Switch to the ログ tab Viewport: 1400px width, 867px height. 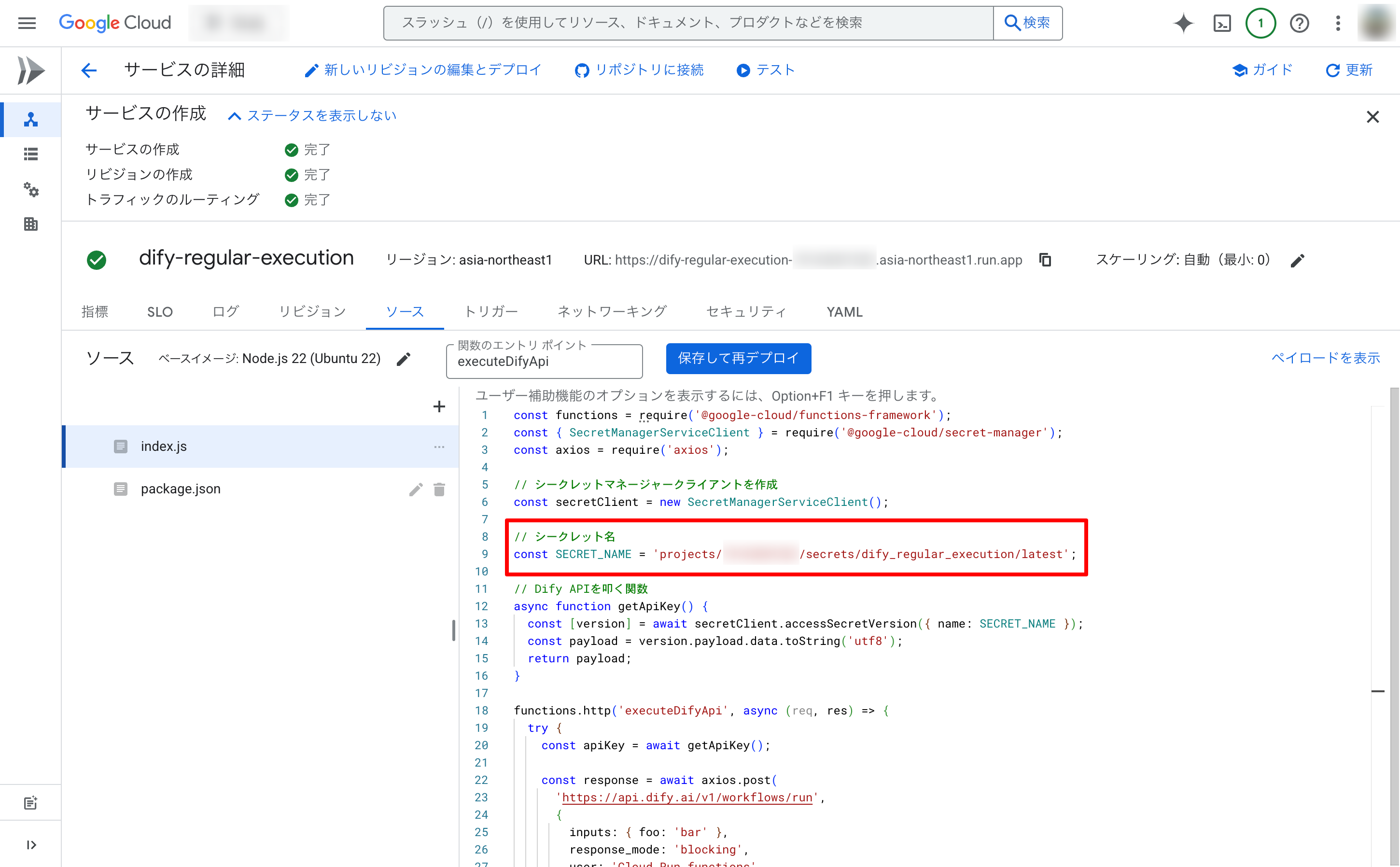tap(225, 312)
